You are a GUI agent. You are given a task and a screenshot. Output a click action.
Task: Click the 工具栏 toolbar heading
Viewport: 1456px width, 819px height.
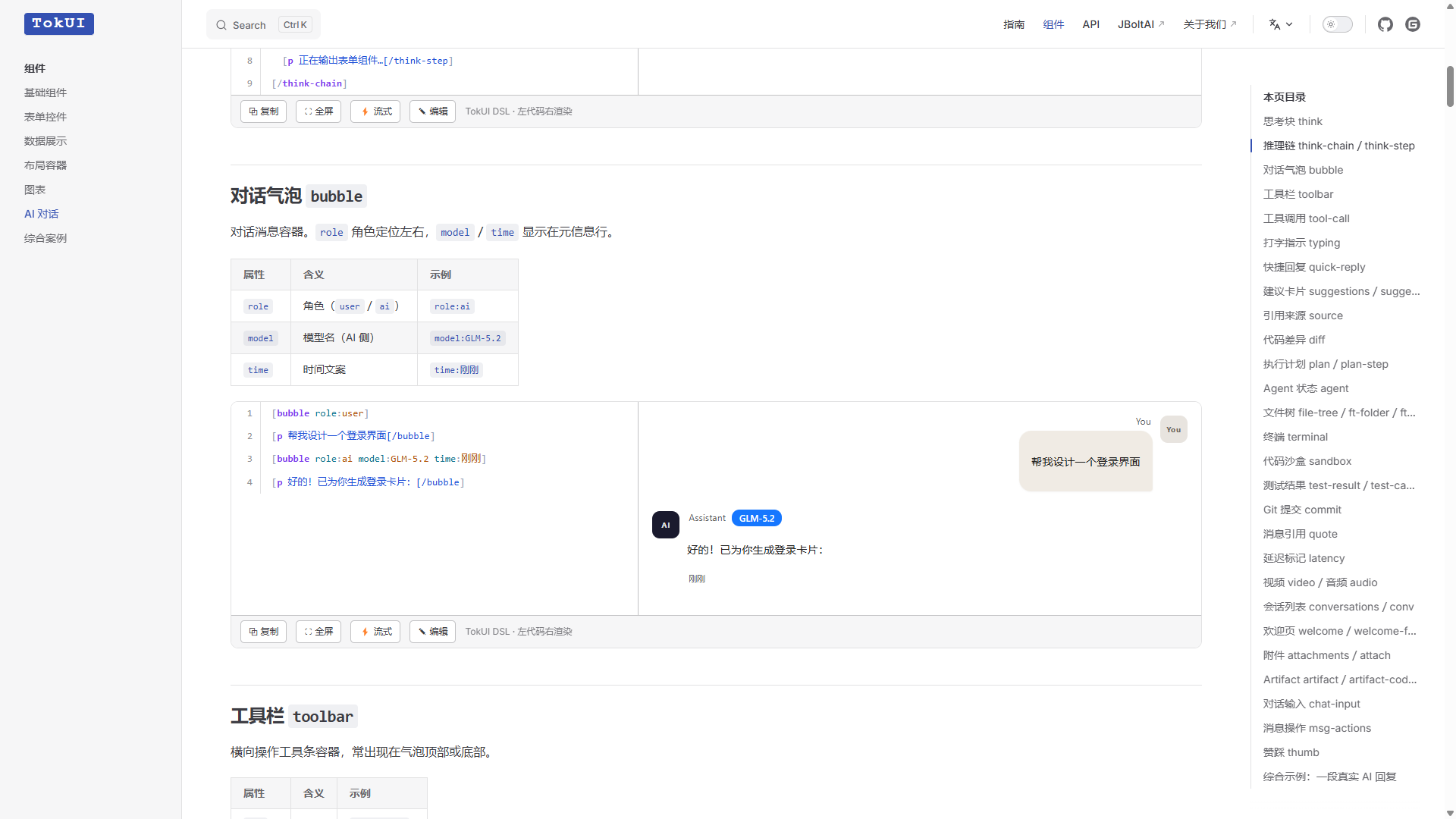pos(294,717)
